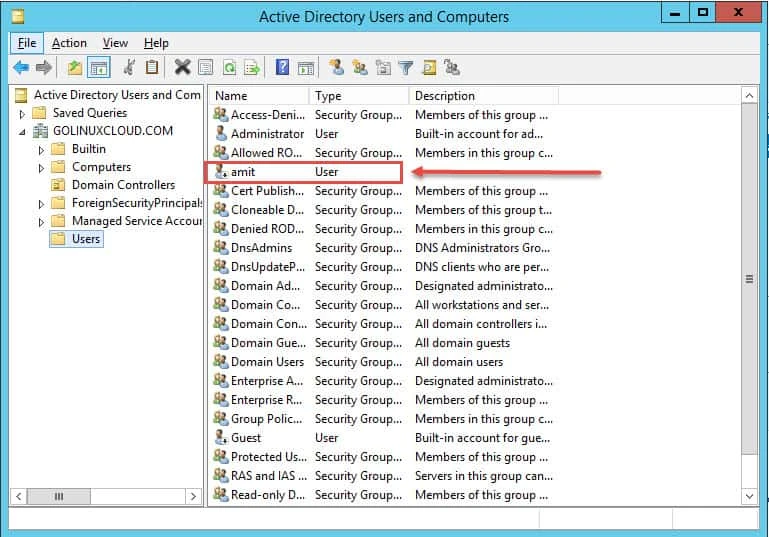Click the 'All domain guests' description
This screenshot has width=769, height=537.
tap(462, 343)
